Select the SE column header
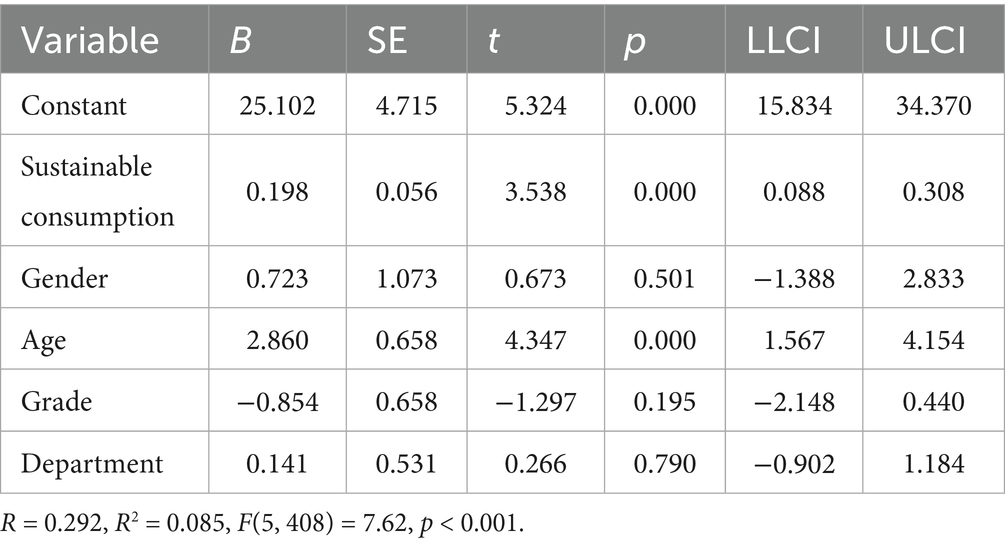The image size is (1005, 545). (386, 40)
